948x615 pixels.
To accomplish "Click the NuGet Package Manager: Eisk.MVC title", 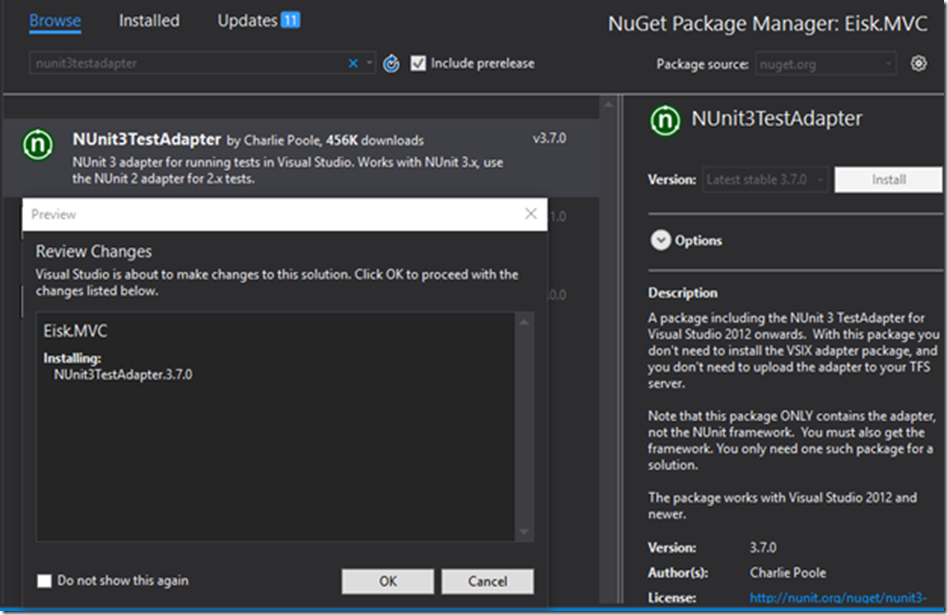I will [x=767, y=24].
